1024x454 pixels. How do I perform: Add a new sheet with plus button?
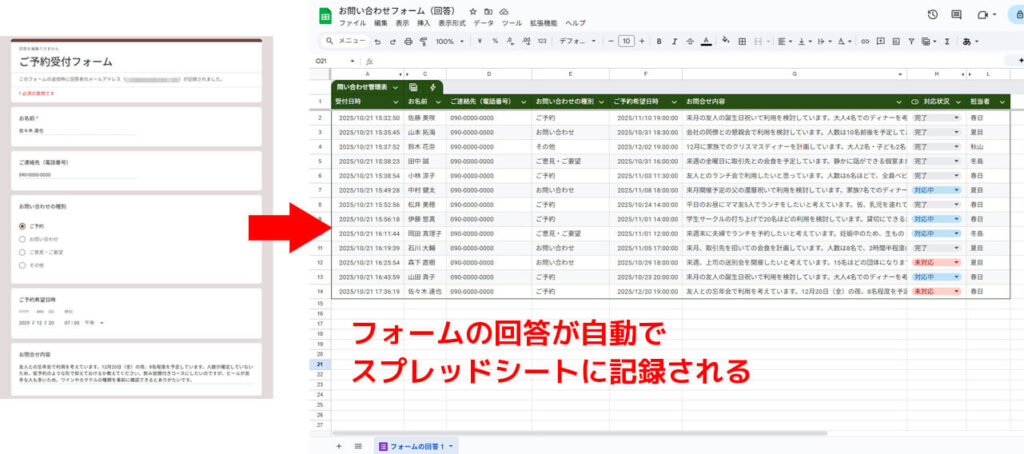point(338,446)
